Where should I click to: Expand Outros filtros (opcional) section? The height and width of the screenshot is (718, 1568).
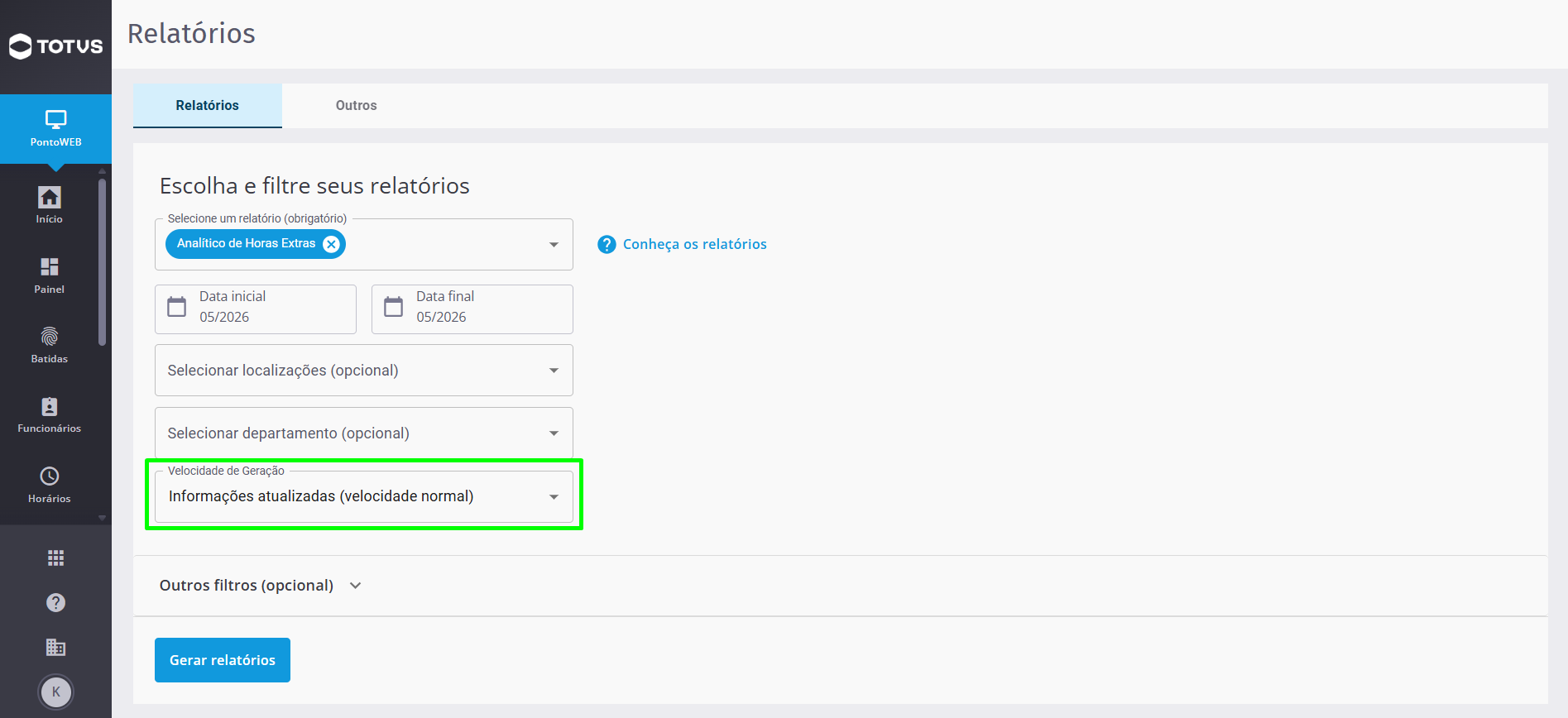(261, 586)
